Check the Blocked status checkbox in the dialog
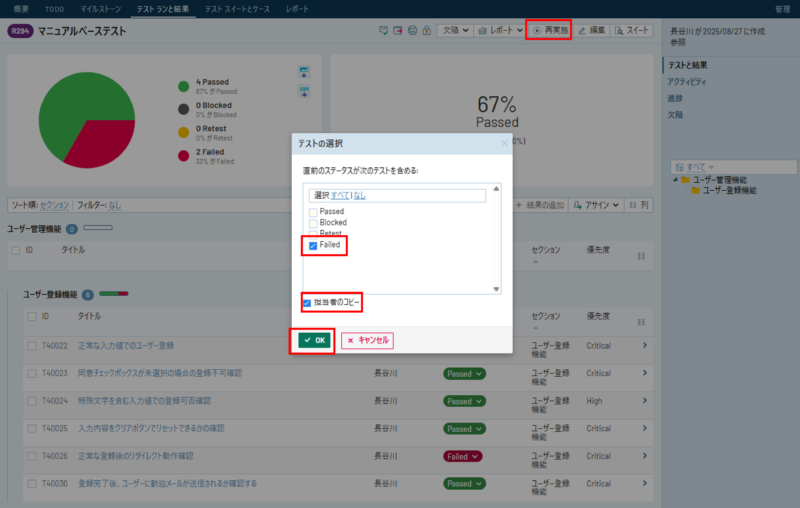Screen dimensions: 800x508 point(313,223)
